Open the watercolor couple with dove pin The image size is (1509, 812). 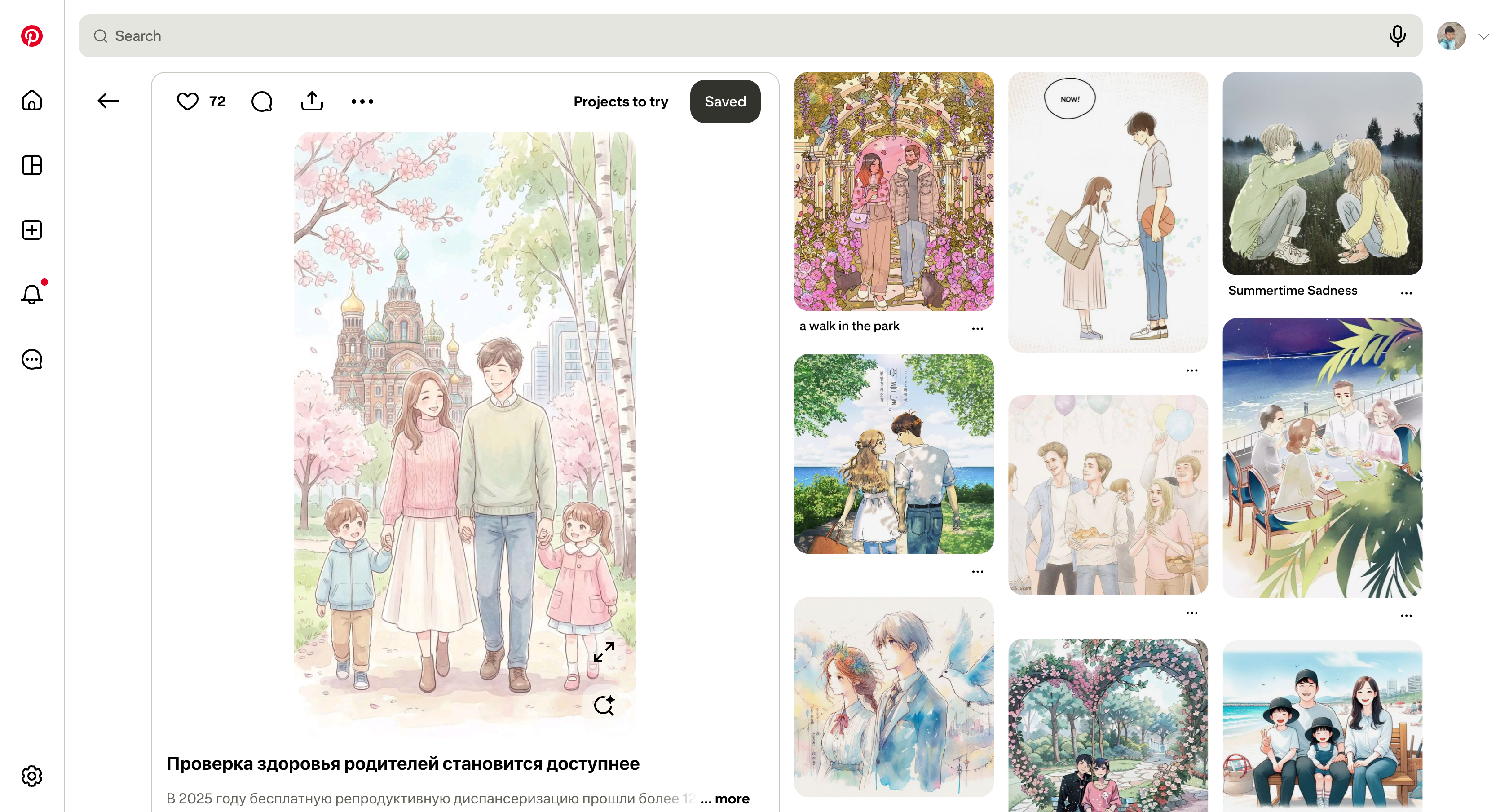pos(894,697)
